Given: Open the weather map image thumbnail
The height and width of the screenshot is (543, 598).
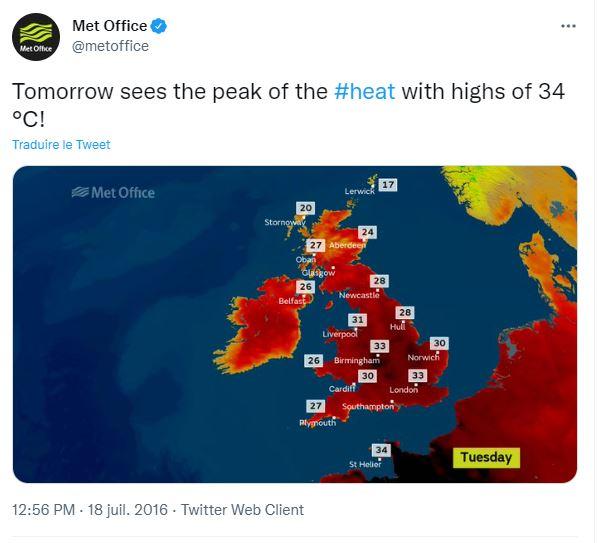Looking at the screenshot, I should tap(295, 325).
